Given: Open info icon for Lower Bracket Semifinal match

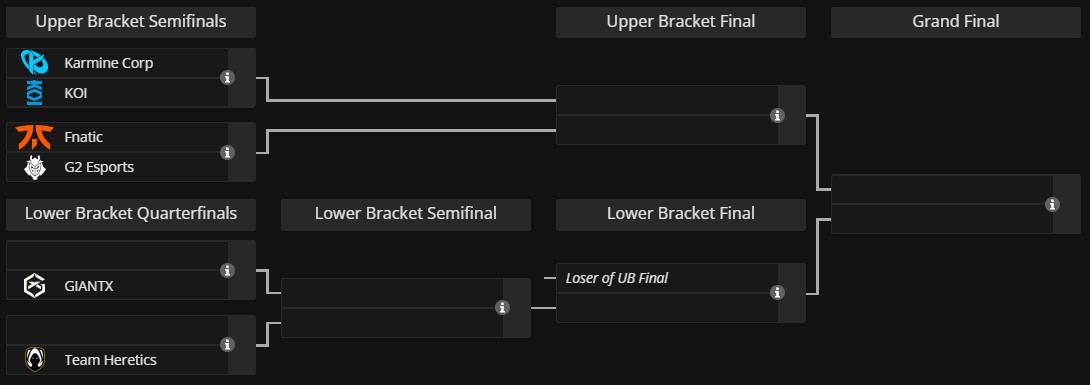Looking at the screenshot, I should point(502,308).
